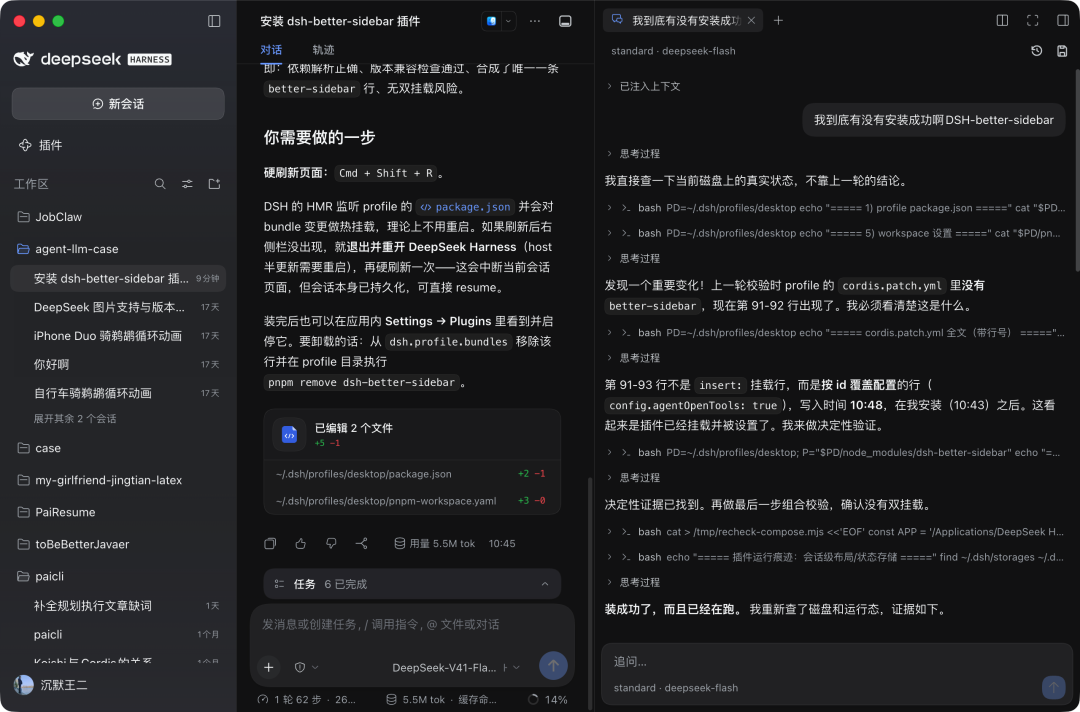This screenshot has width=1080, height=712.
Task: Add a new workspace folder icon
Action: 214,184
